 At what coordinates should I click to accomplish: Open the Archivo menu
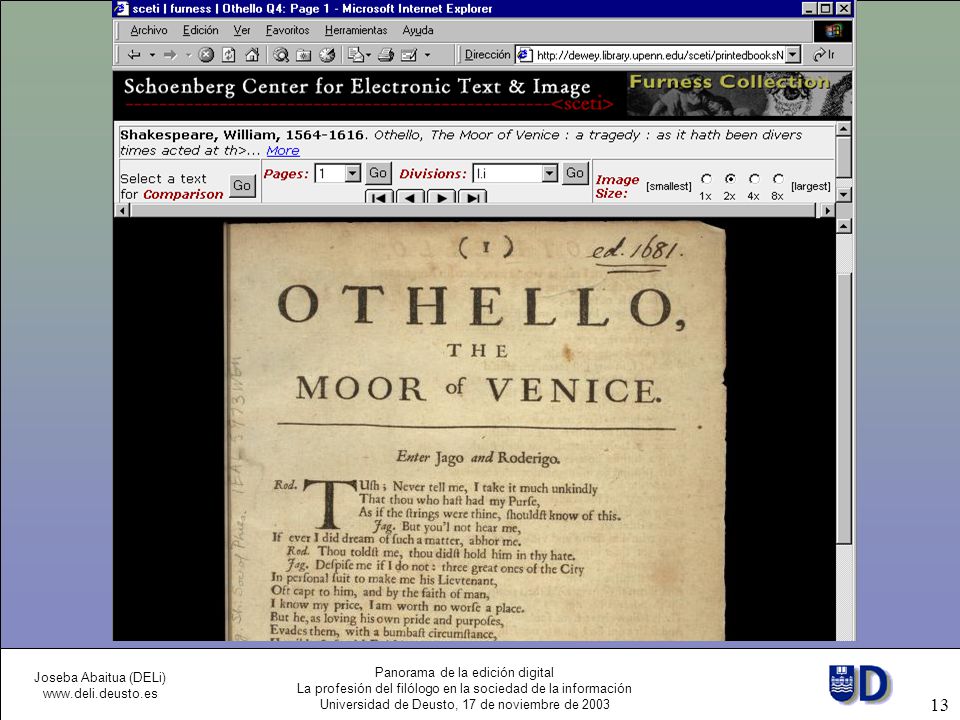(x=149, y=30)
